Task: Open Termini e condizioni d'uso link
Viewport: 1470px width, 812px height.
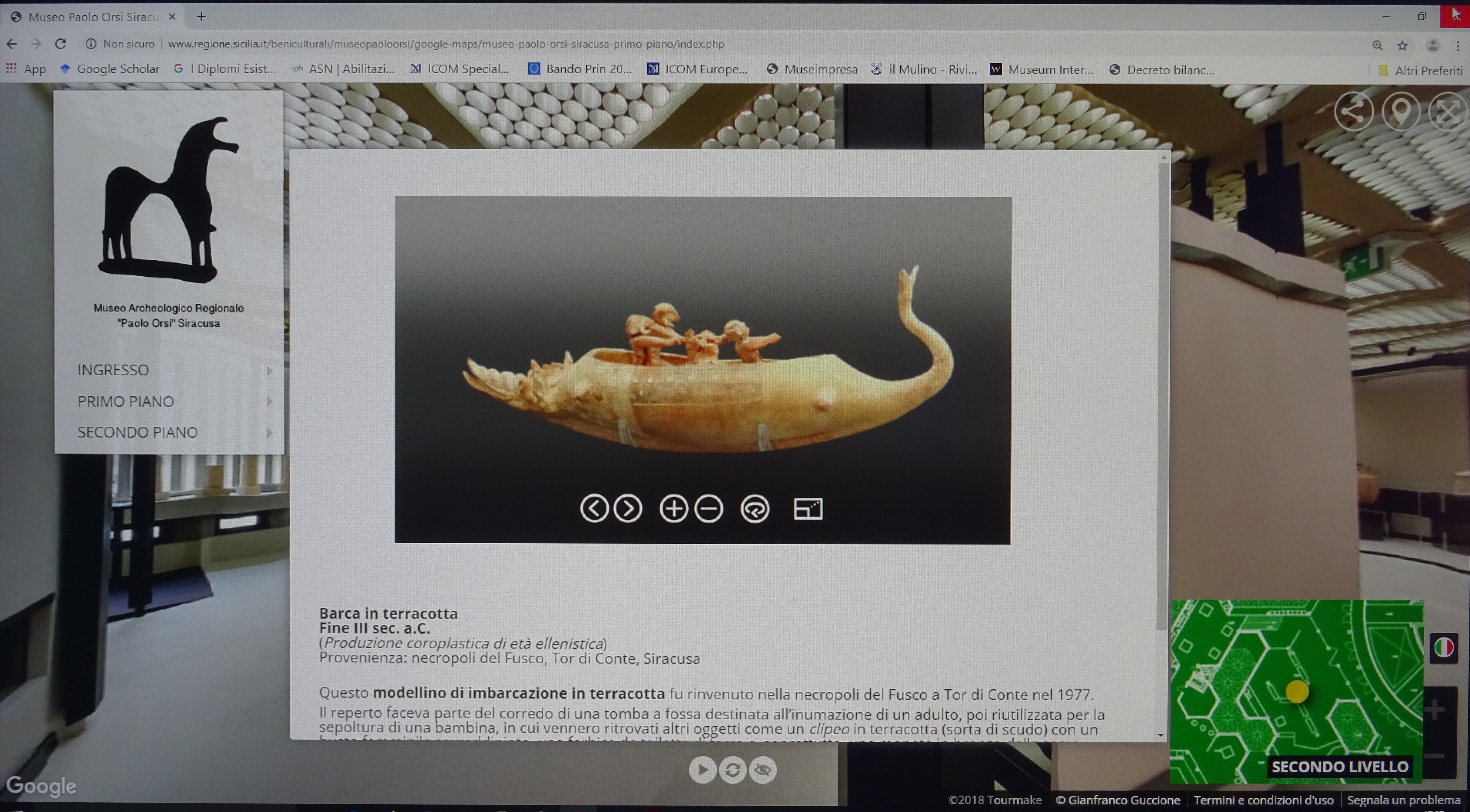Action: [1263, 800]
